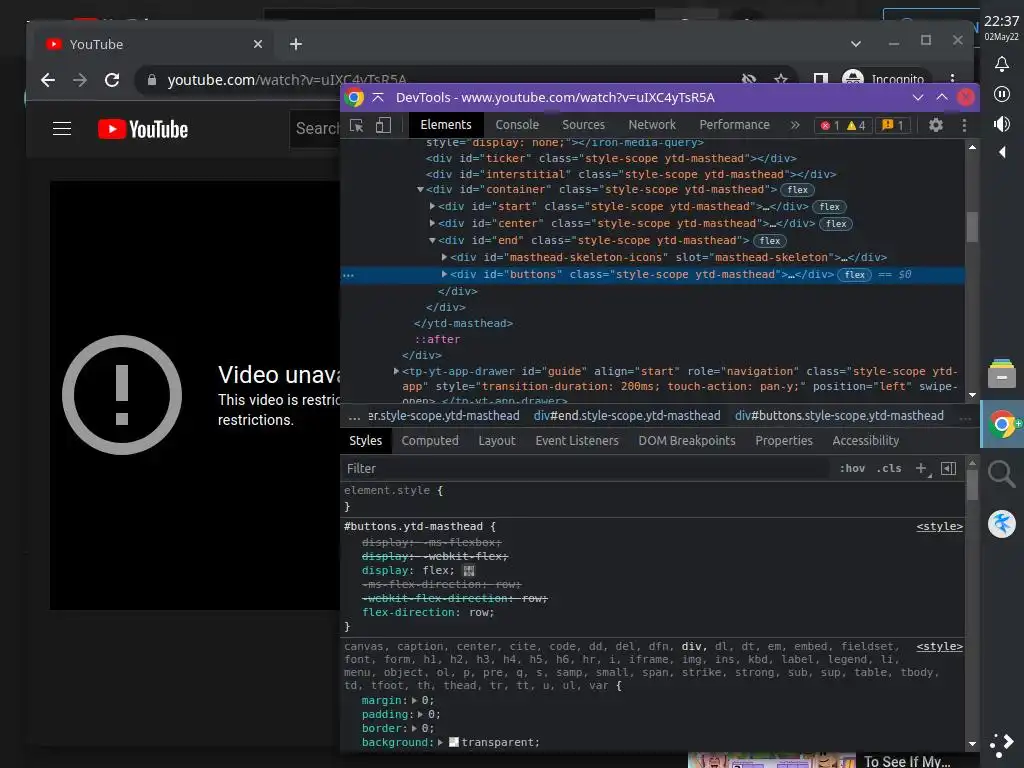Open the <style> link for the reset rule
The image size is (1024, 768).
[939, 647]
